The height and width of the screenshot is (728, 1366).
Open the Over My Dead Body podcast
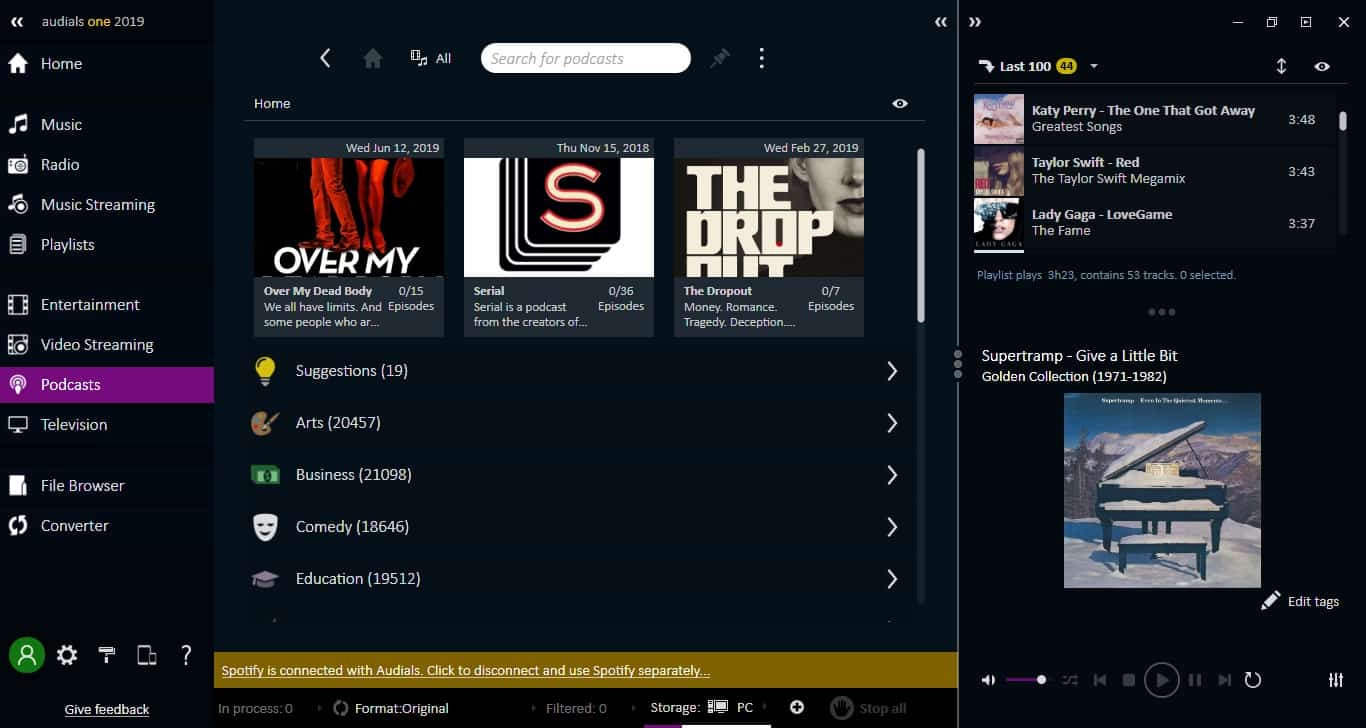tap(349, 237)
